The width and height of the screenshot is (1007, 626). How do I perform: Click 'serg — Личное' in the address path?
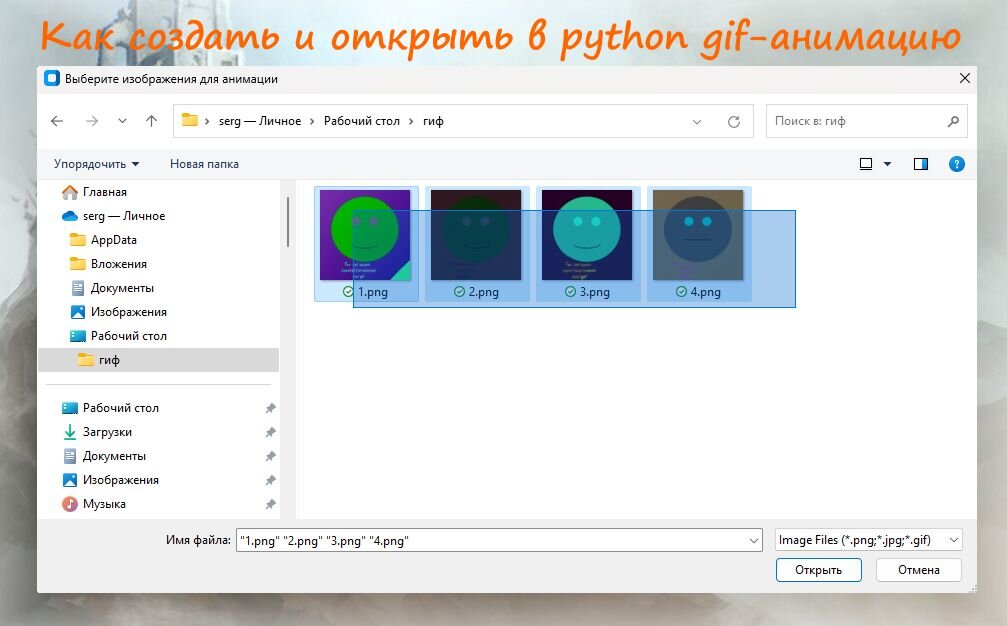(x=259, y=121)
